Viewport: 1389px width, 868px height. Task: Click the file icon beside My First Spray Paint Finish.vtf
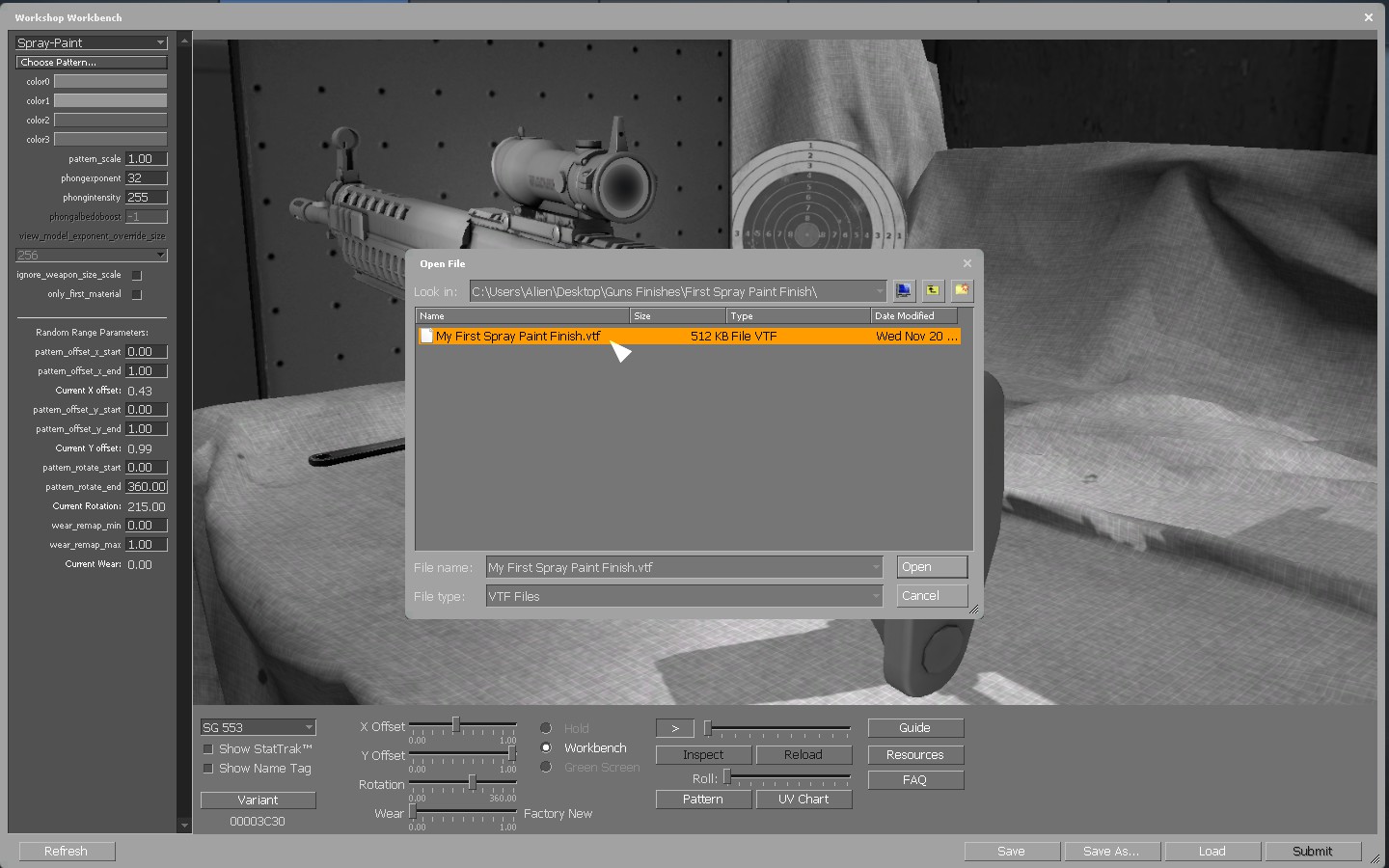(426, 336)
